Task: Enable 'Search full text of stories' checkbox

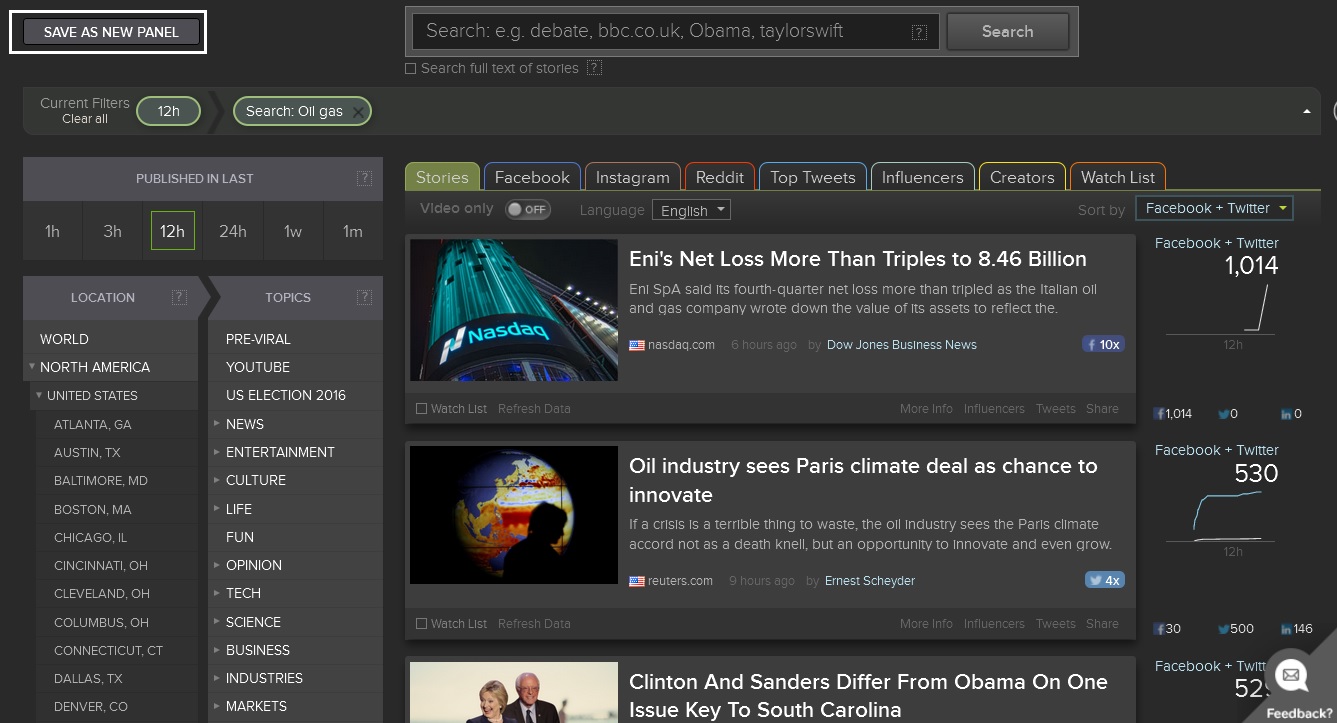Action: click(x=410, y=69)
